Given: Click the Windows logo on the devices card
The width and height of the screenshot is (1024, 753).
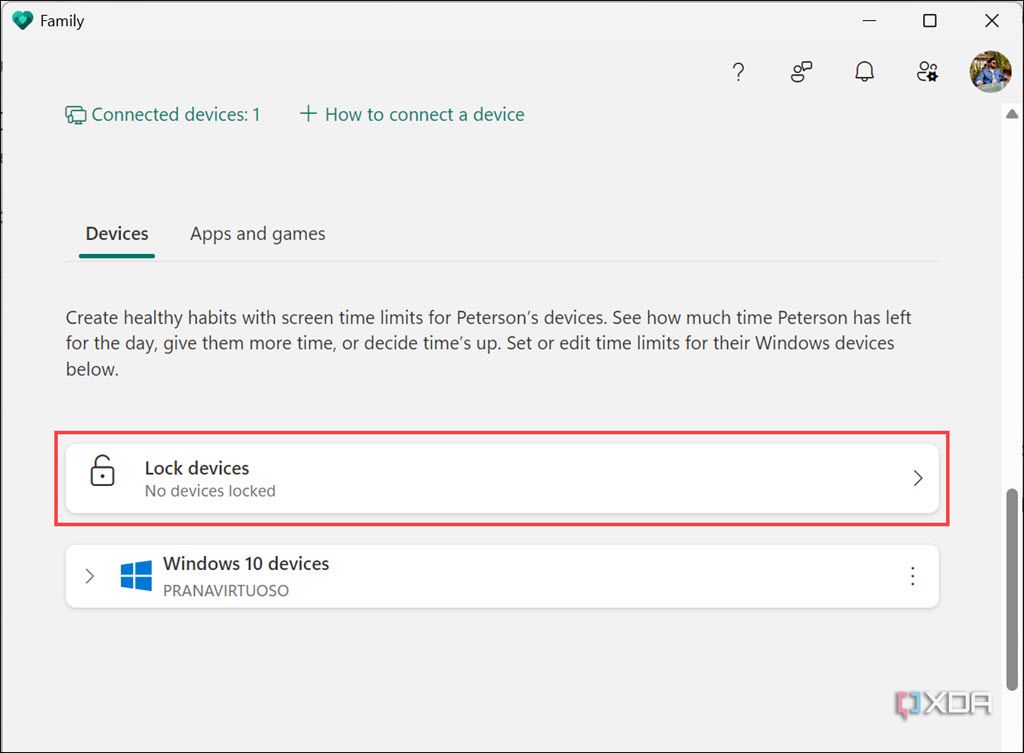Looking at the screenshot, I should (x=135, y=575).
